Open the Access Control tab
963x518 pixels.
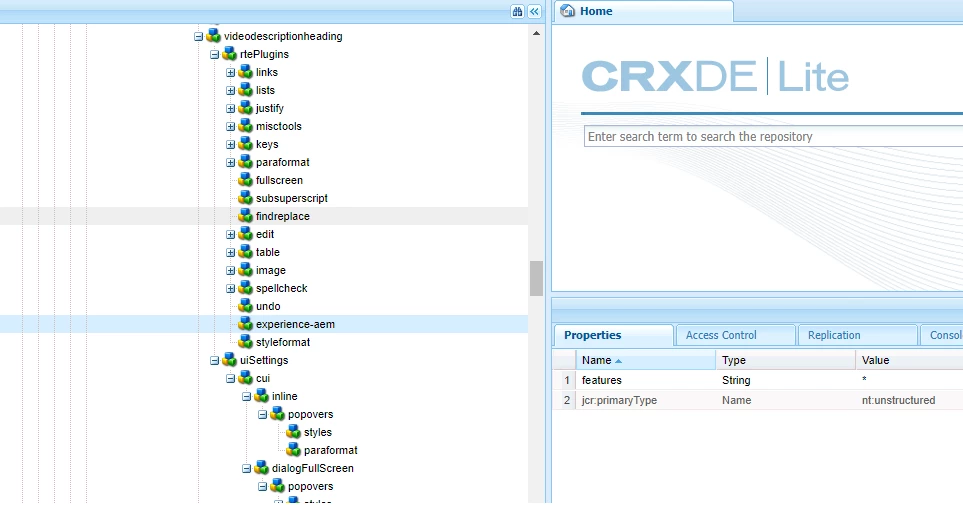coord(735,336)
